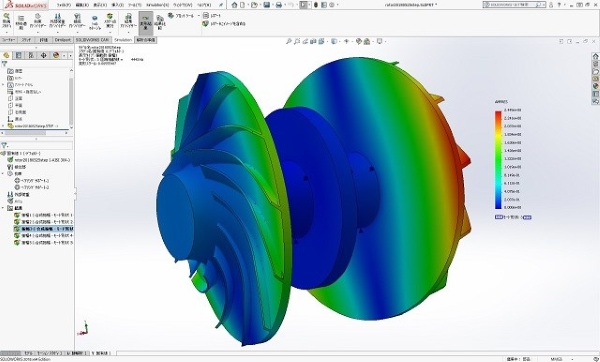Switch to the SOLIDWORKS CAM tab
The image size is (600, 362).
(92, 40)
